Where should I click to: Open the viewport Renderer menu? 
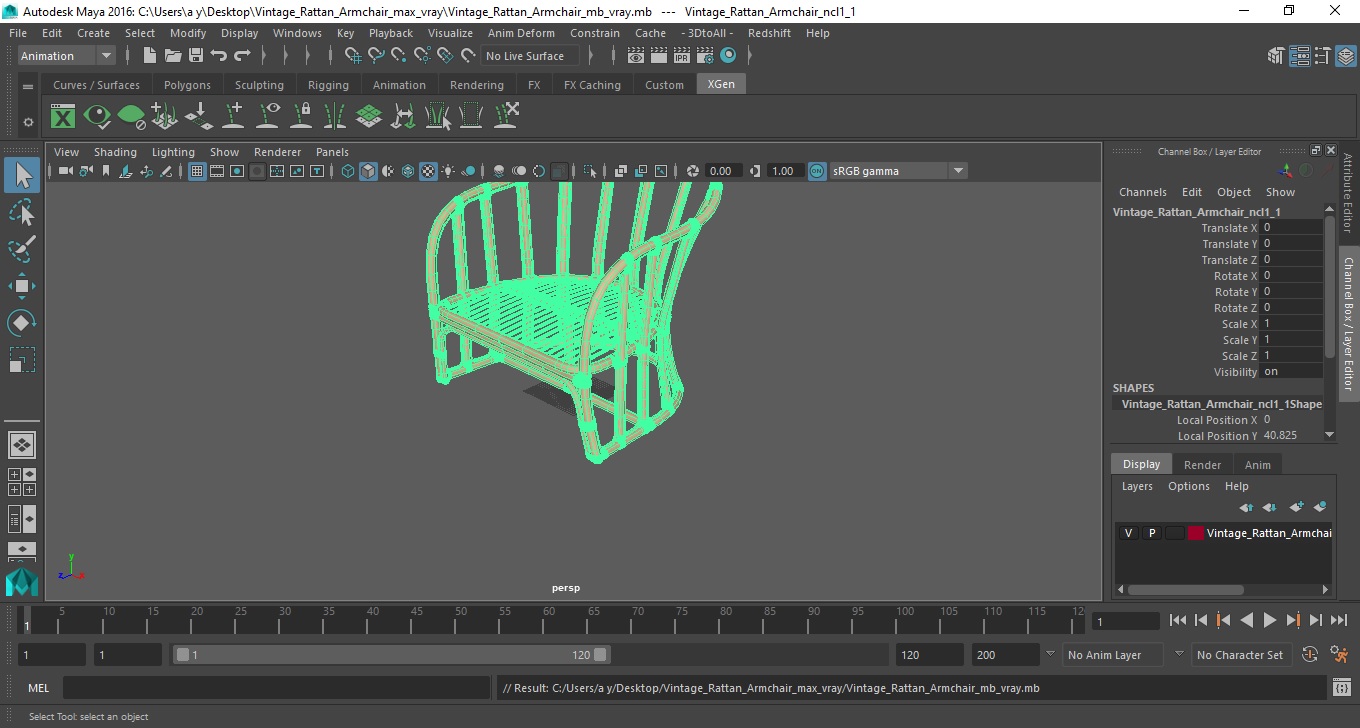pyautogui.click(x=277, y=152)
